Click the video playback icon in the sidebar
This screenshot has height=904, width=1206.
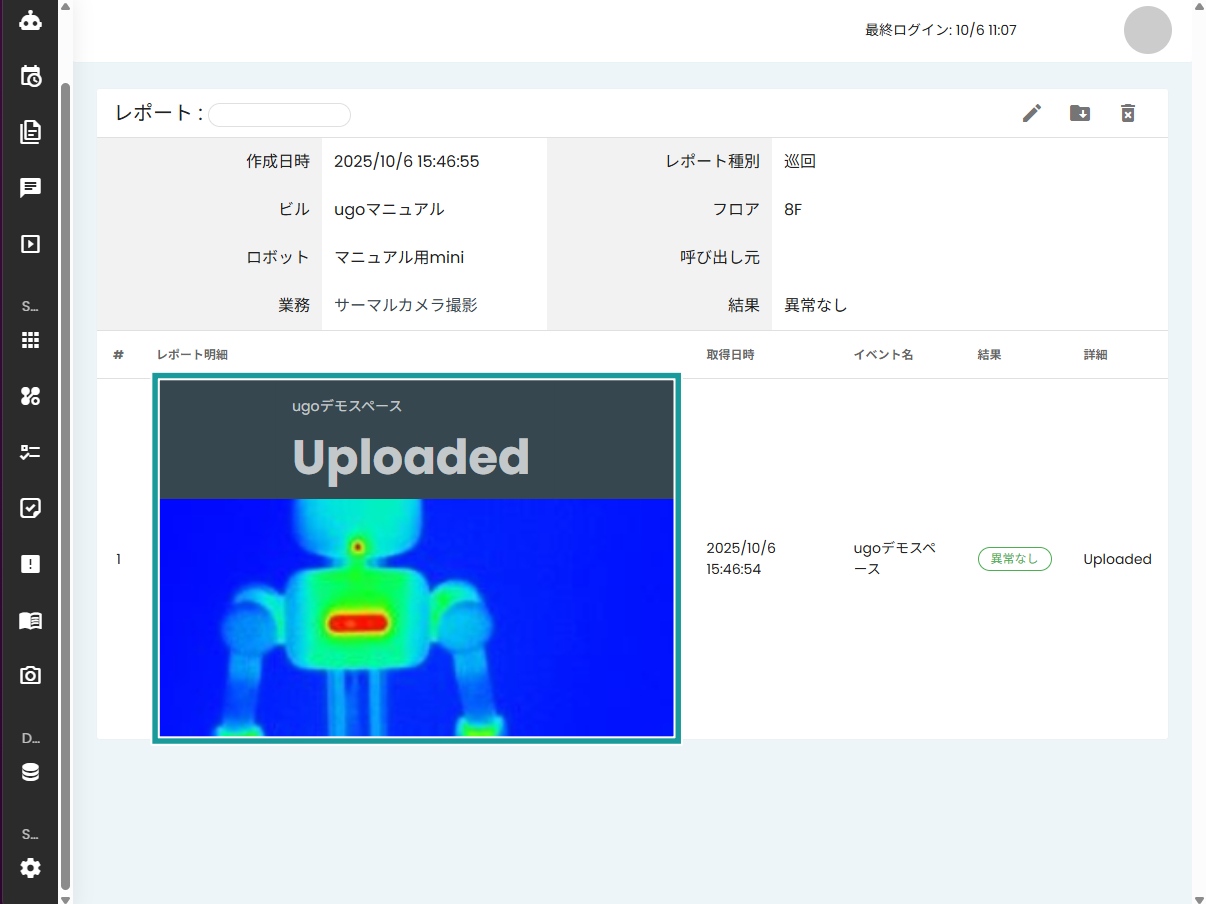(x=29, y=243)
